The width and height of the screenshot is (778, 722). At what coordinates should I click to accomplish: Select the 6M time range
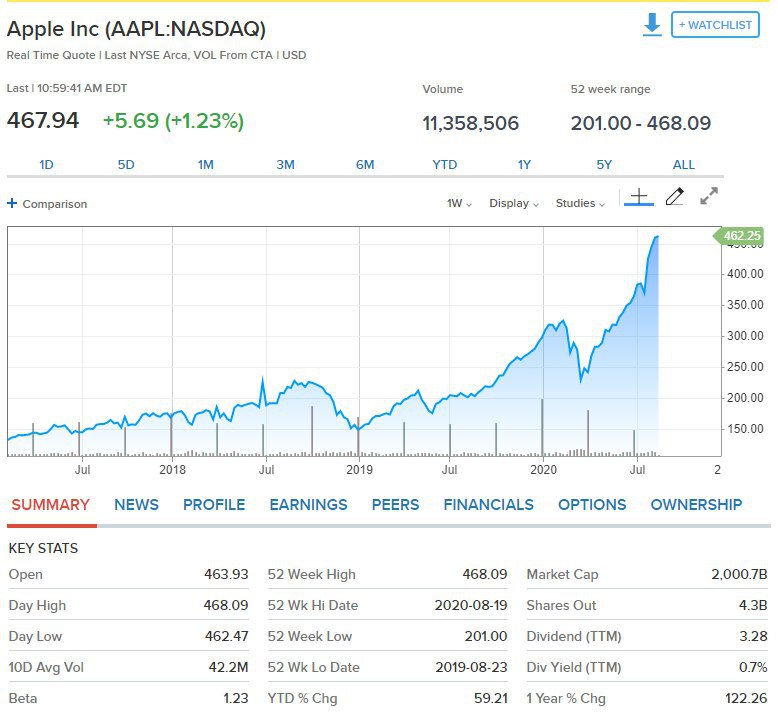click(x=365, y=165)
